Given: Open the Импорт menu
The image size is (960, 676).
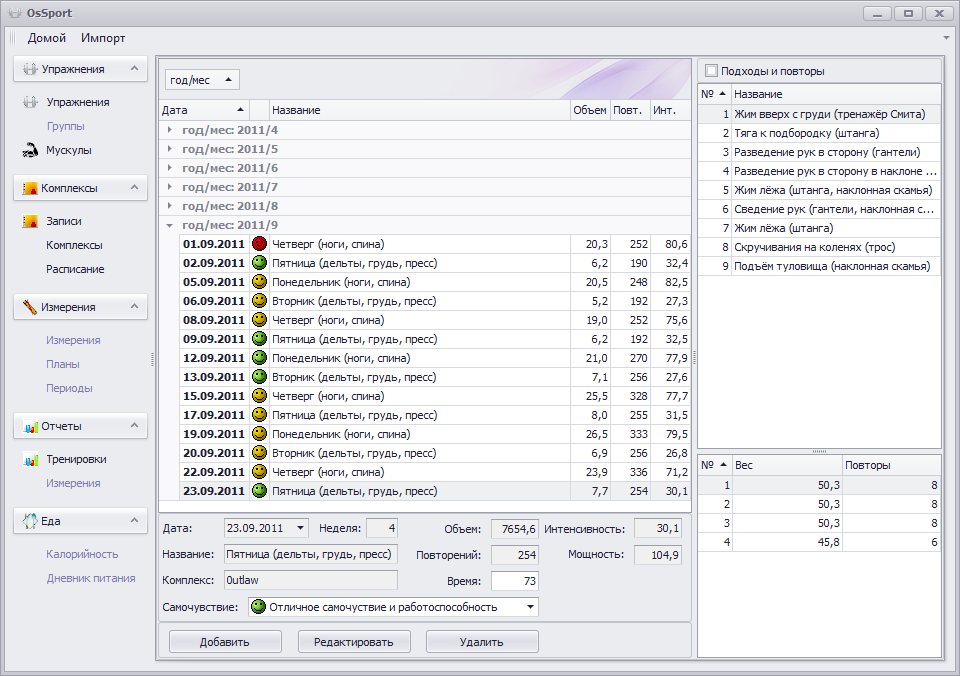Looking at the screenshot, I should point(103,38).
